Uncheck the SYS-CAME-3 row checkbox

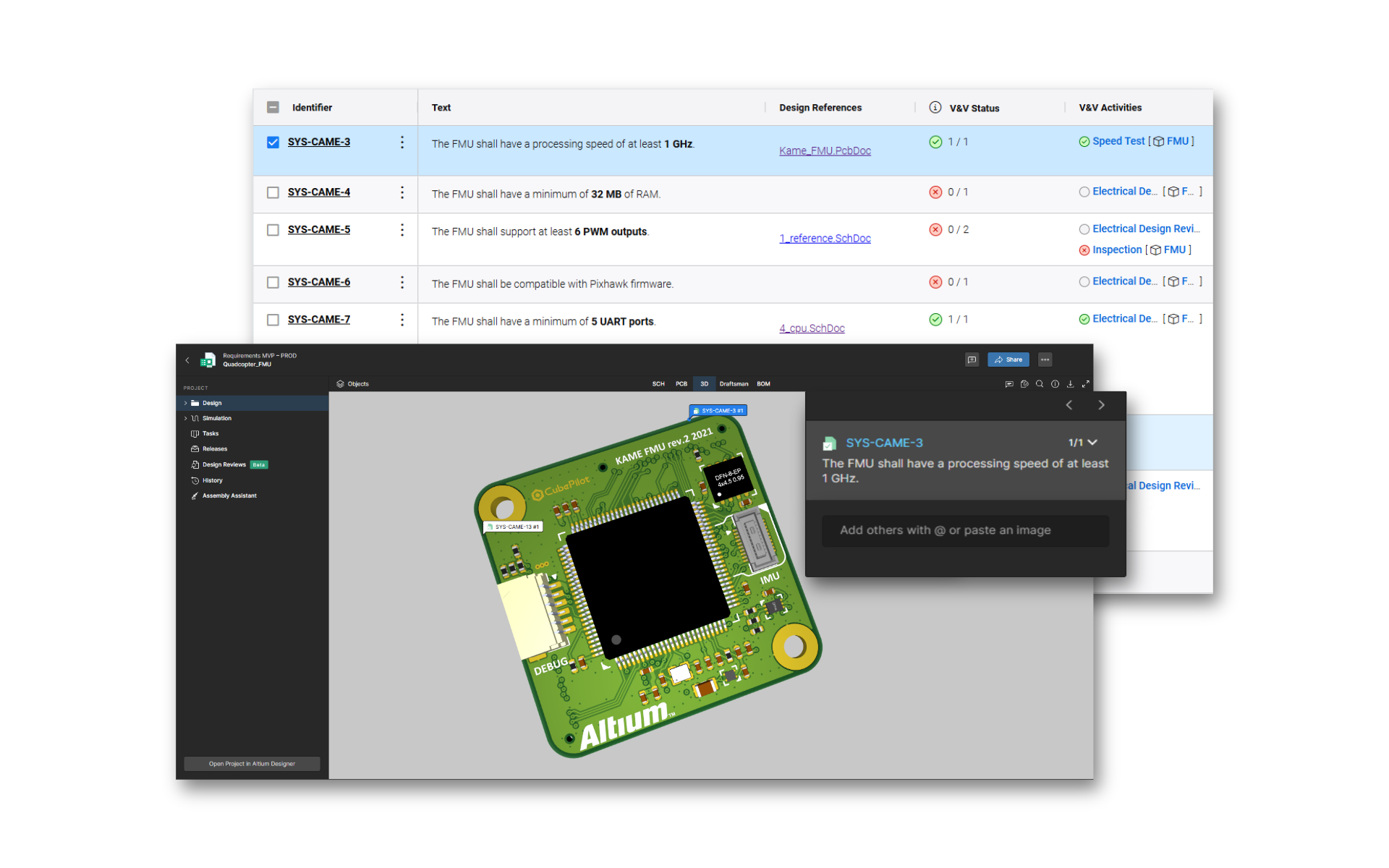coord(273,142)
